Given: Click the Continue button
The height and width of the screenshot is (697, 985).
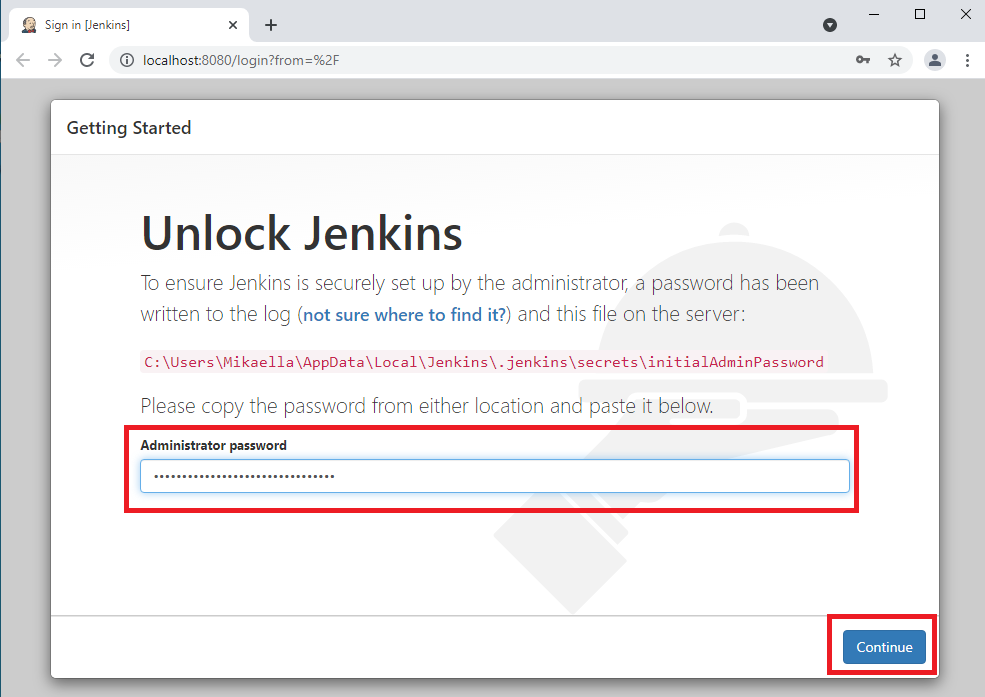Looking at the screenshot, I should click(x=884, y=647).
